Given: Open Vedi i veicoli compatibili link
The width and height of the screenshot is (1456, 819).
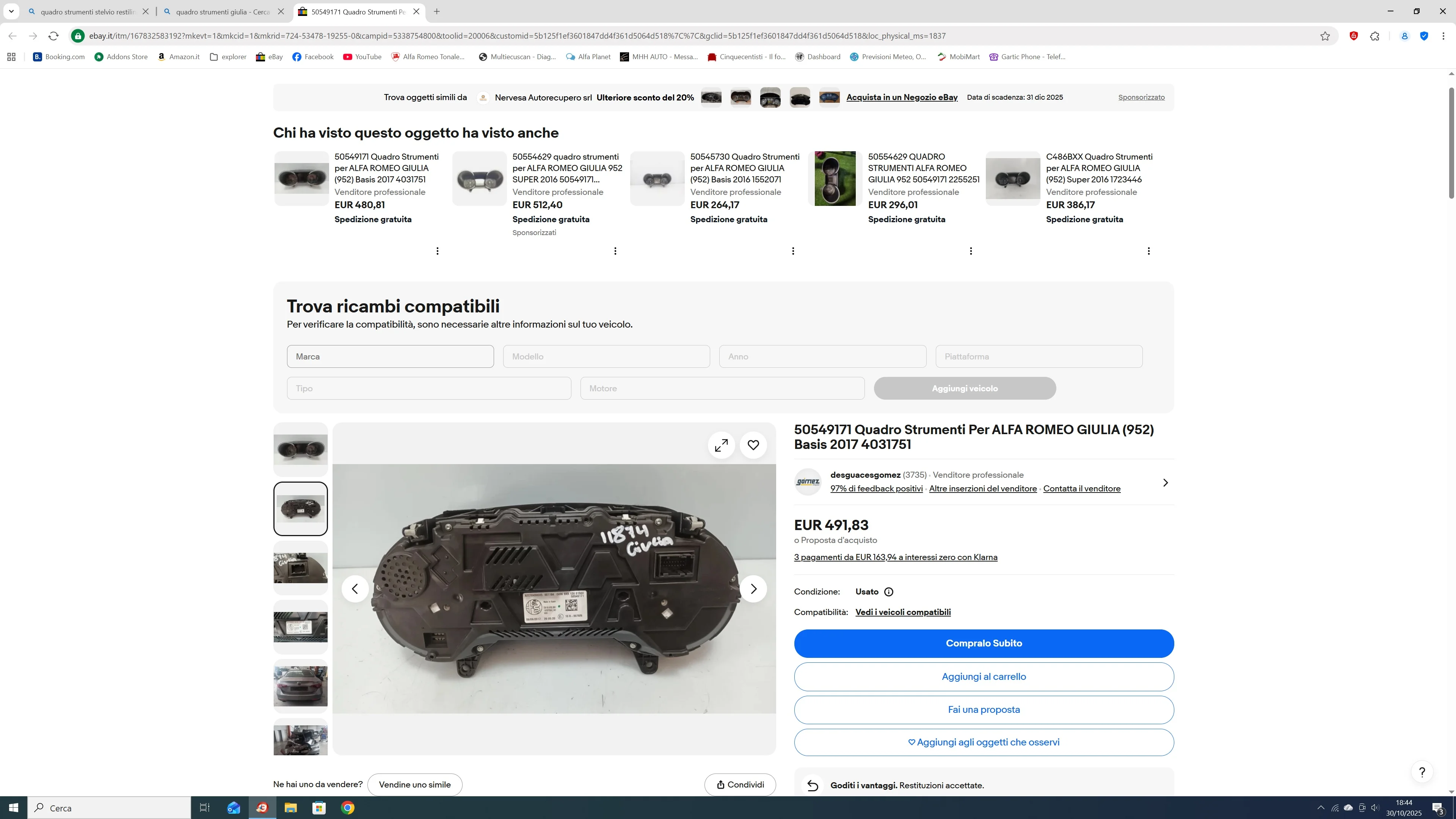Looking at the screenshot, I should point(903,612).
